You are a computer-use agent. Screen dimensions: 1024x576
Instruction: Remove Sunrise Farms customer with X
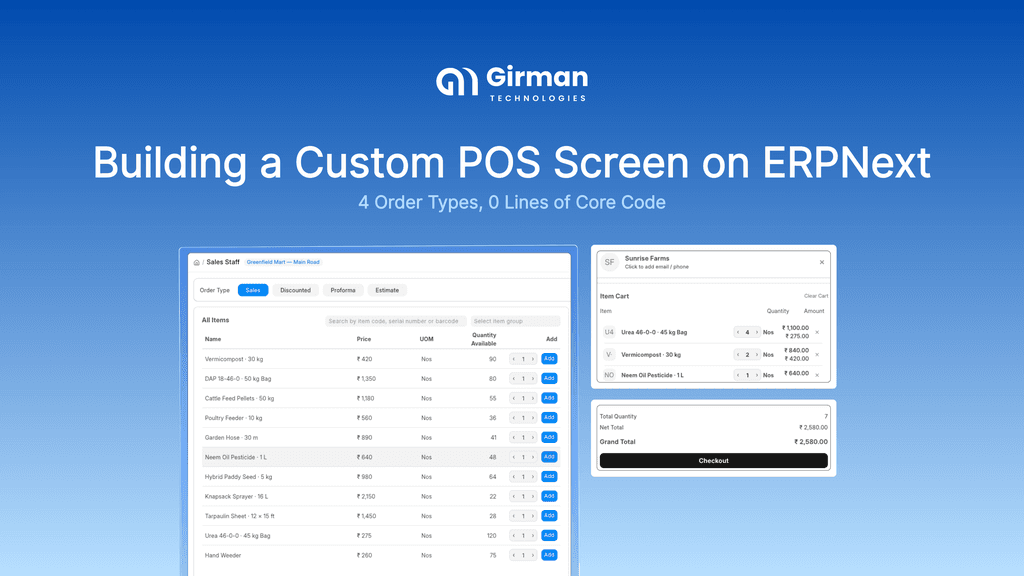822,263
